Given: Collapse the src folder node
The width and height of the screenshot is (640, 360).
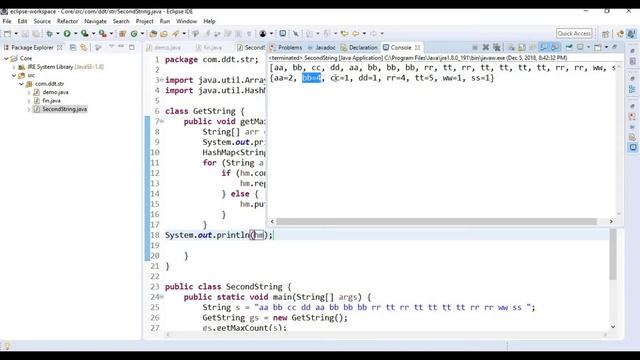Looking at the screenshot, I should tap(14, 76).
